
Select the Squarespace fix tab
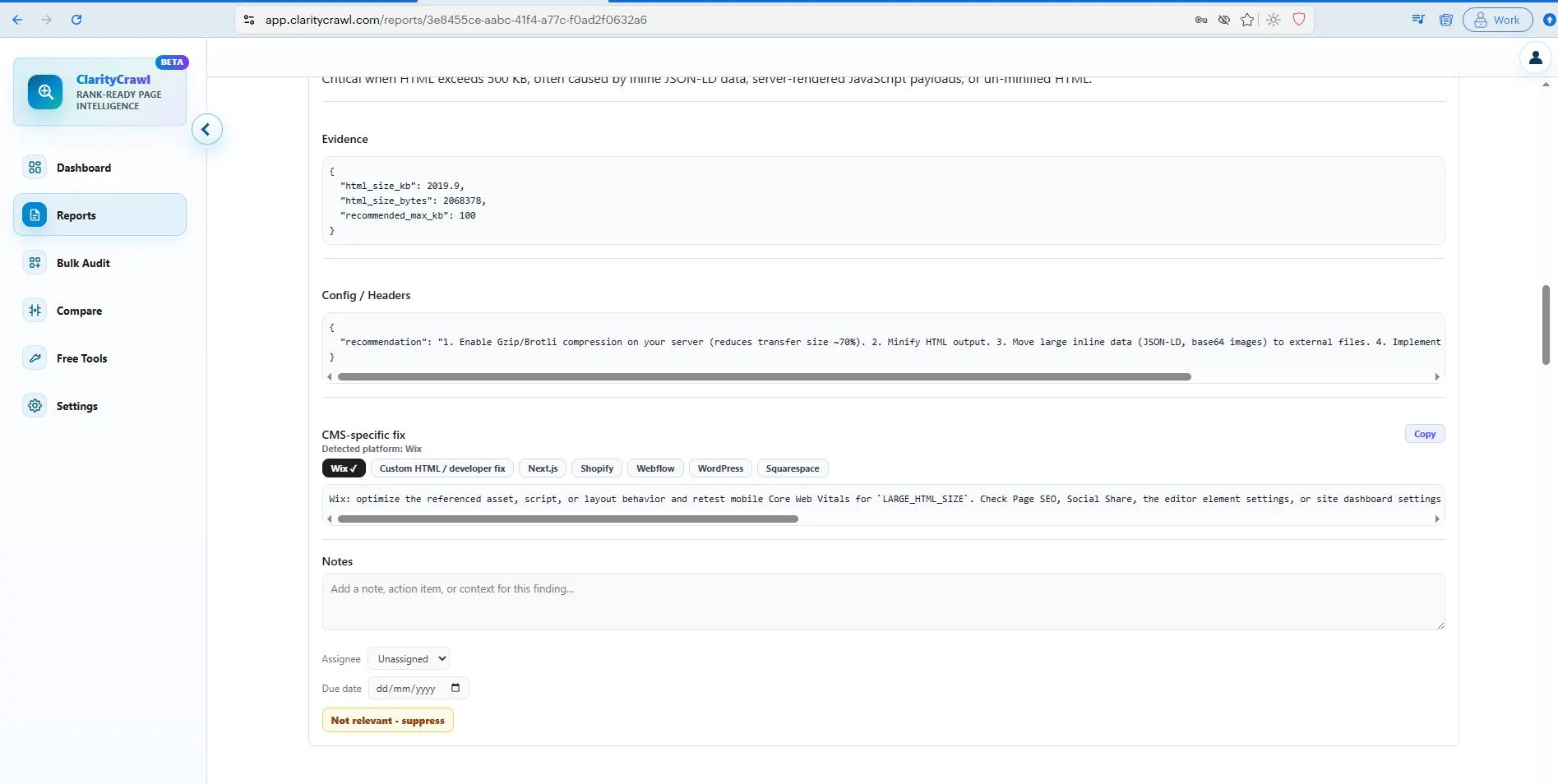tap(793, 468)
